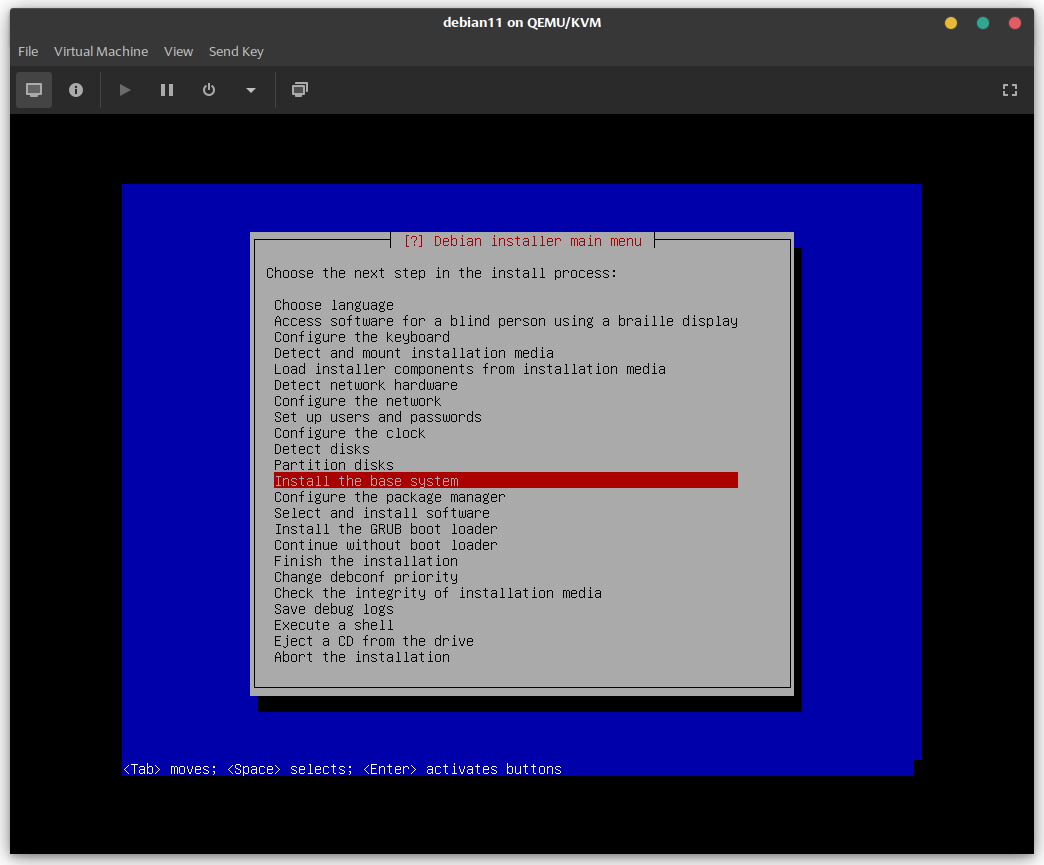Show the graphical console view
The width and height of the screenshot is (1044, 865).
pyautogui.click(x=34, y=90)
